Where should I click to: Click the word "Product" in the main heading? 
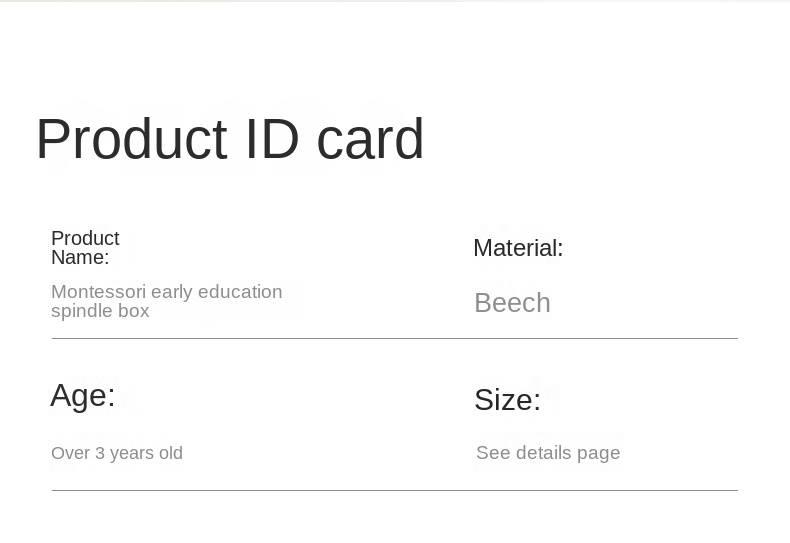(132, 139)
